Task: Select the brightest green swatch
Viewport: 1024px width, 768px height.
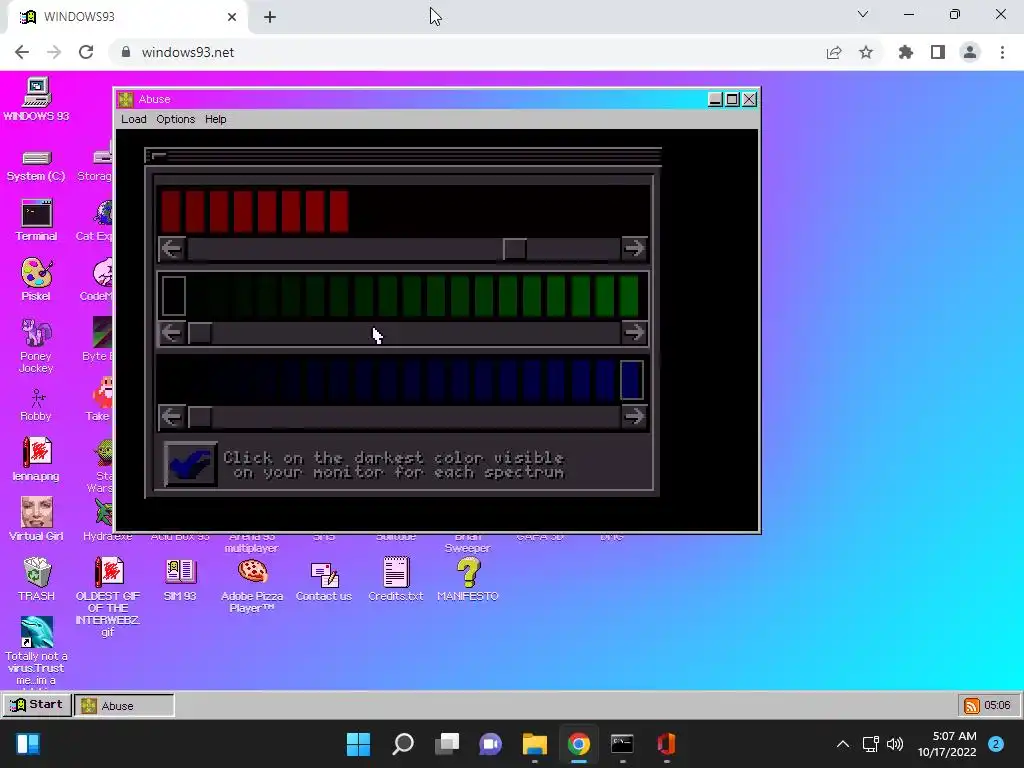Action: click(629, 296)
